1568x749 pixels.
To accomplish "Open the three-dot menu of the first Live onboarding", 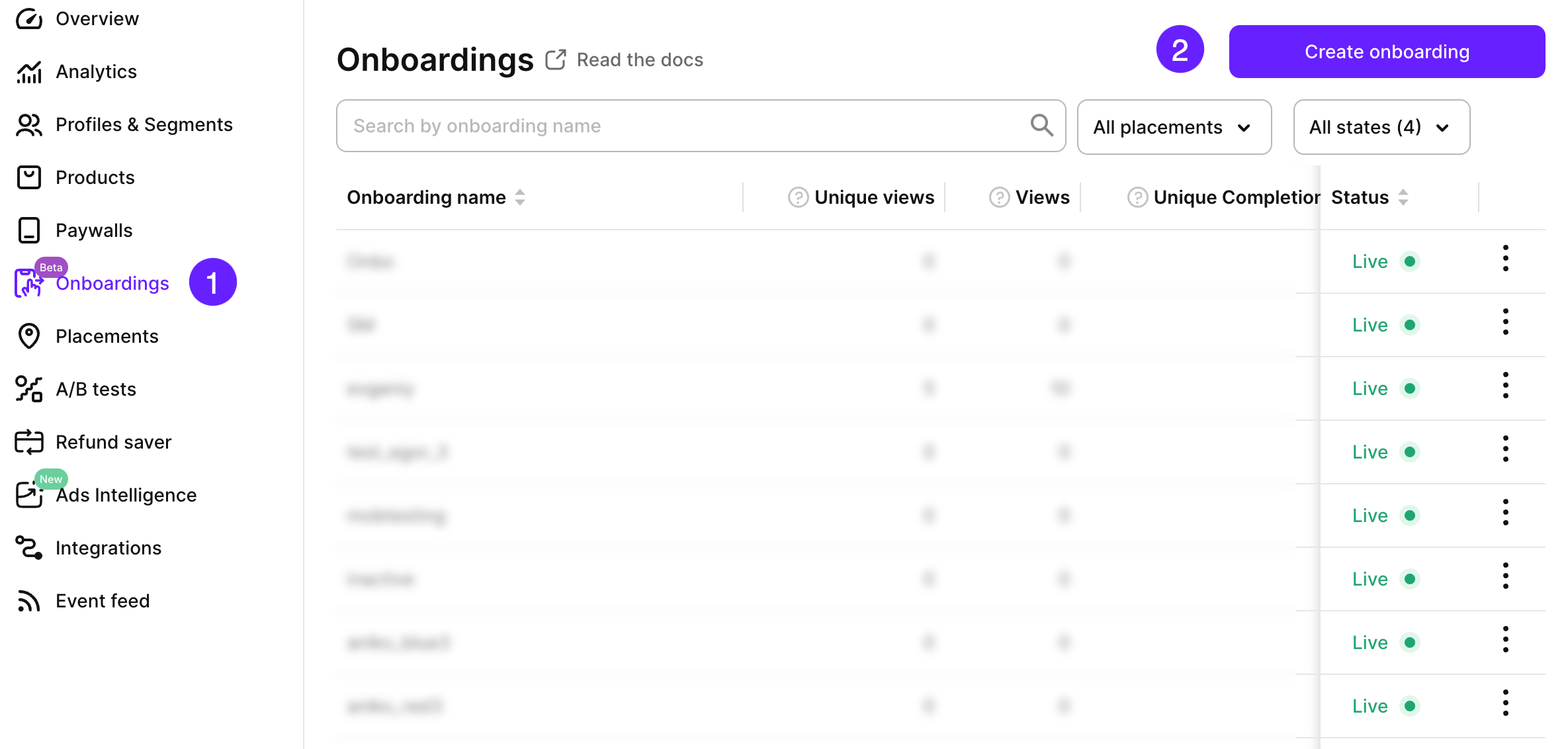I will click(1506, 261).
